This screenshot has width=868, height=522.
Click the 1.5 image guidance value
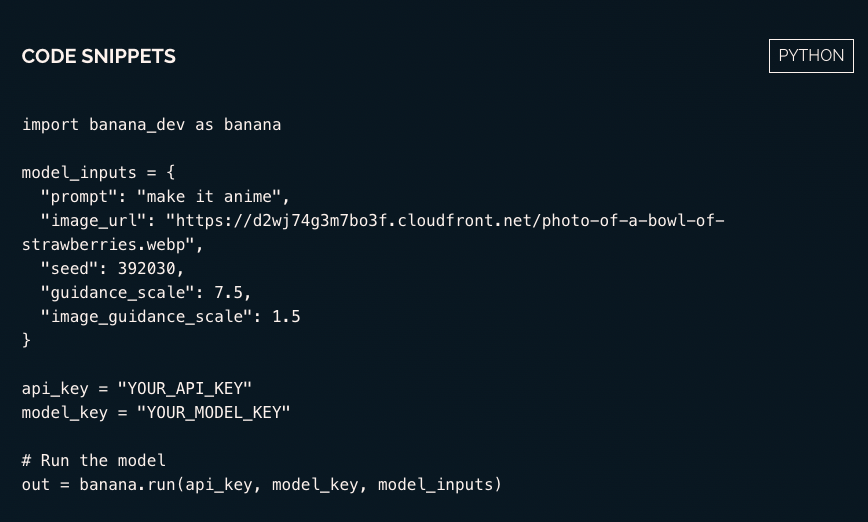click(x=286, y=317)
